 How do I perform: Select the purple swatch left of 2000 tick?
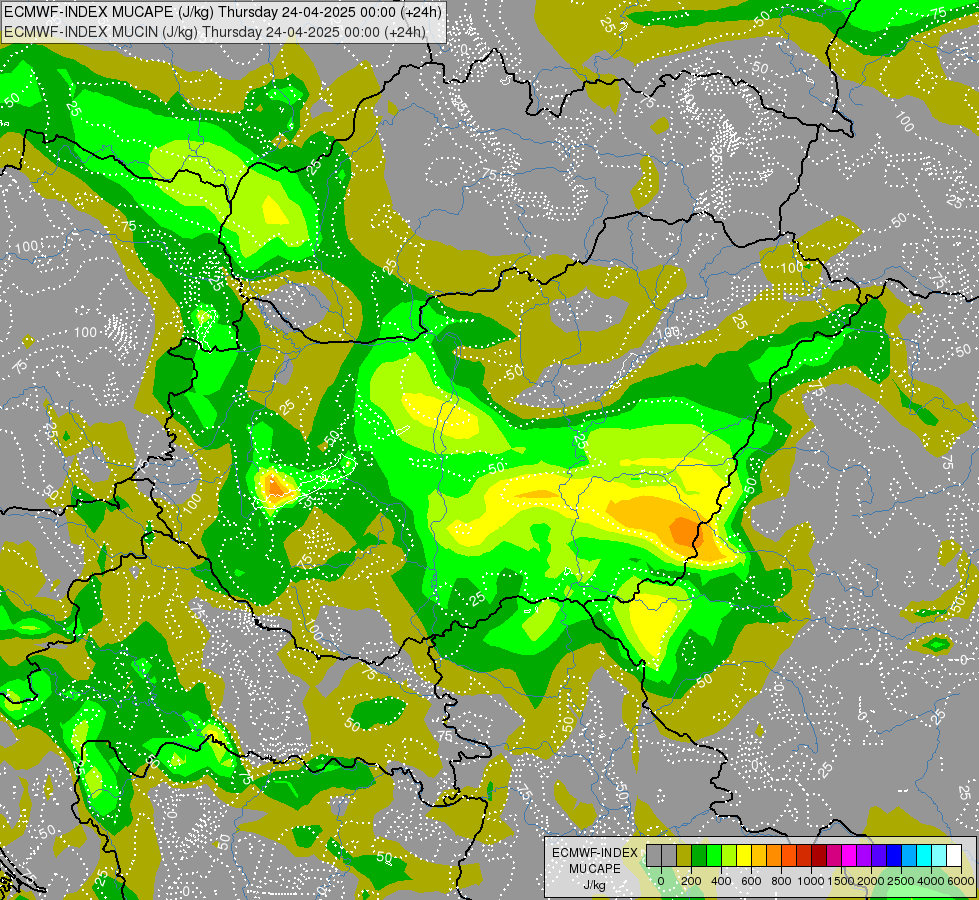[865, 855]
